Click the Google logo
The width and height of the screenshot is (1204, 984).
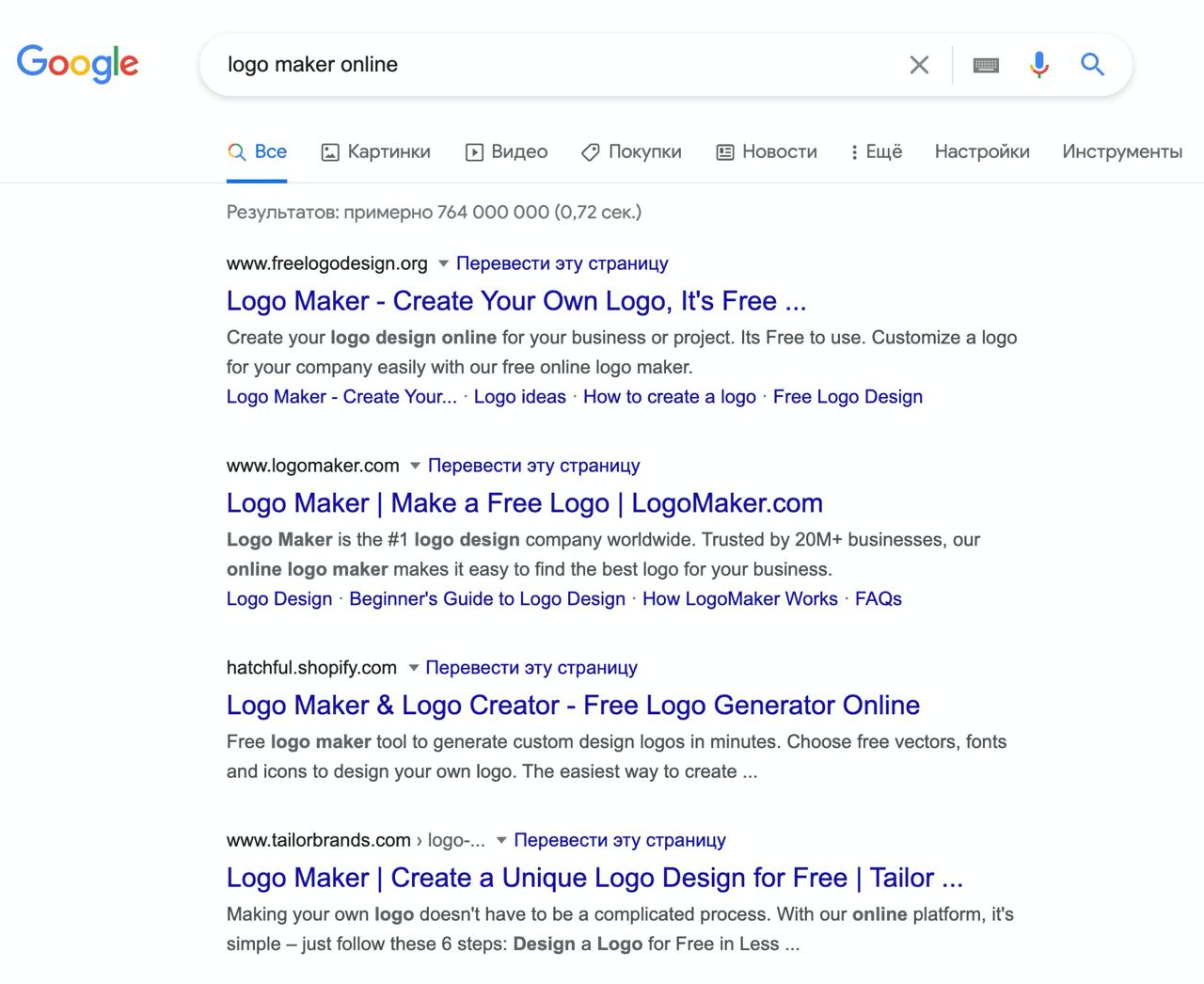click(x=78, y=64)
